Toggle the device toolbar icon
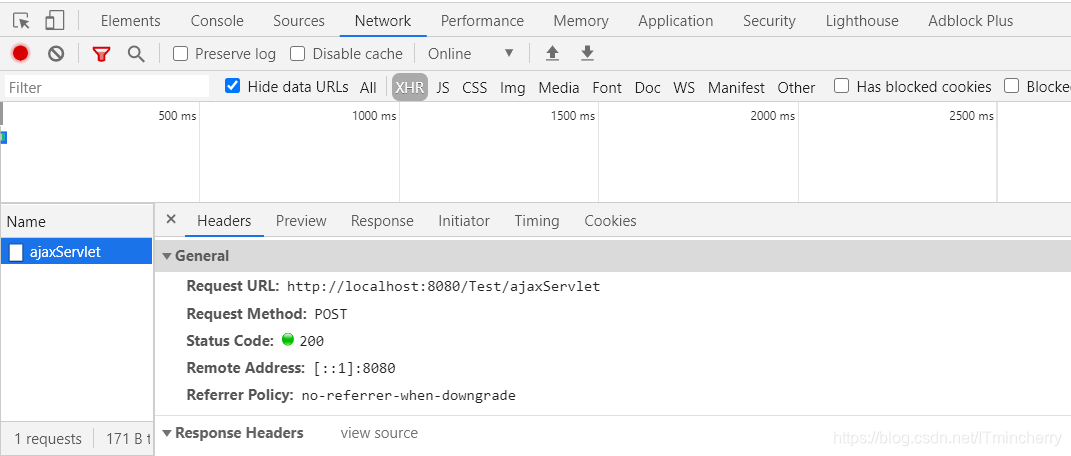Image resolution: width=1071 pixels, height=456 pixels. [x=55, y=20]
